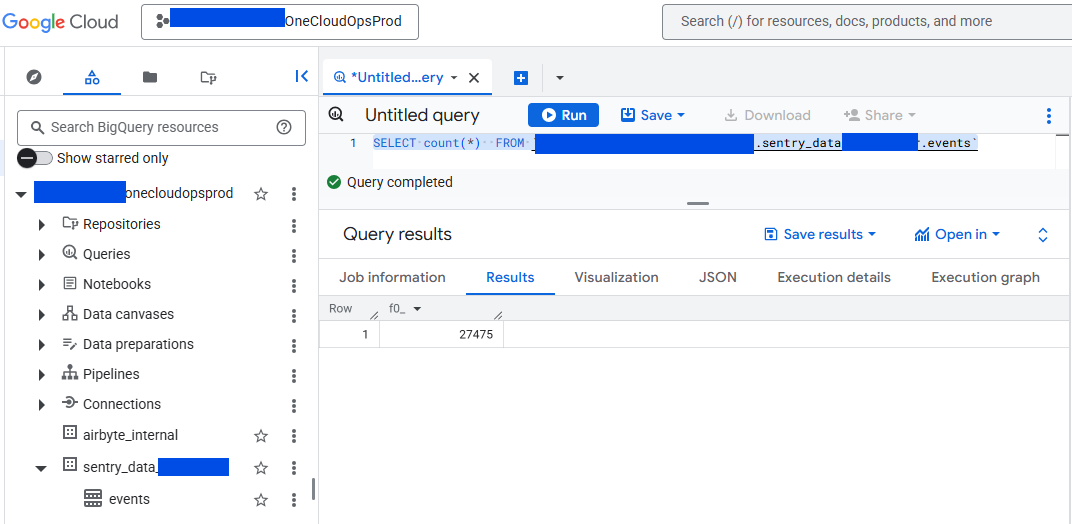Switch to the Execution details tab
This screenshot has width=1072, height=524.
click(834, 277)
